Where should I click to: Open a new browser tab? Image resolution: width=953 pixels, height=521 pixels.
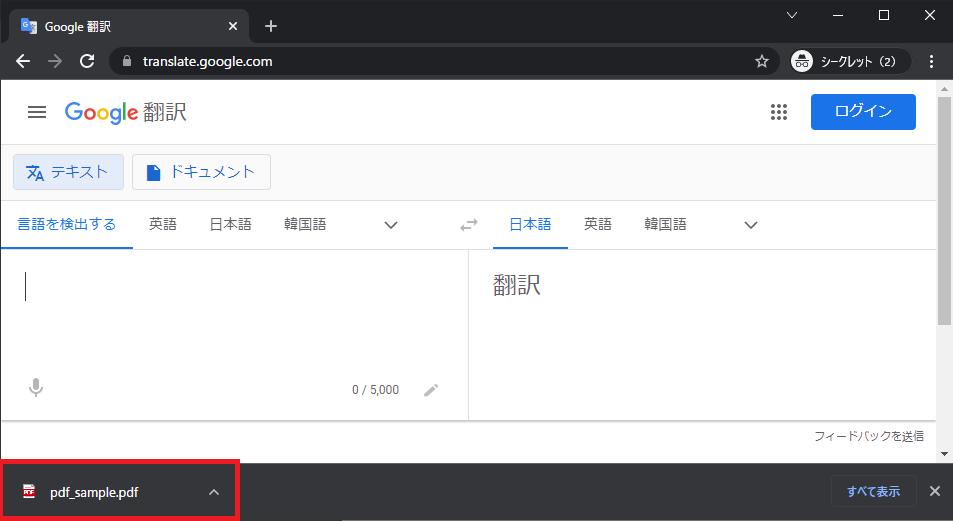271,26
